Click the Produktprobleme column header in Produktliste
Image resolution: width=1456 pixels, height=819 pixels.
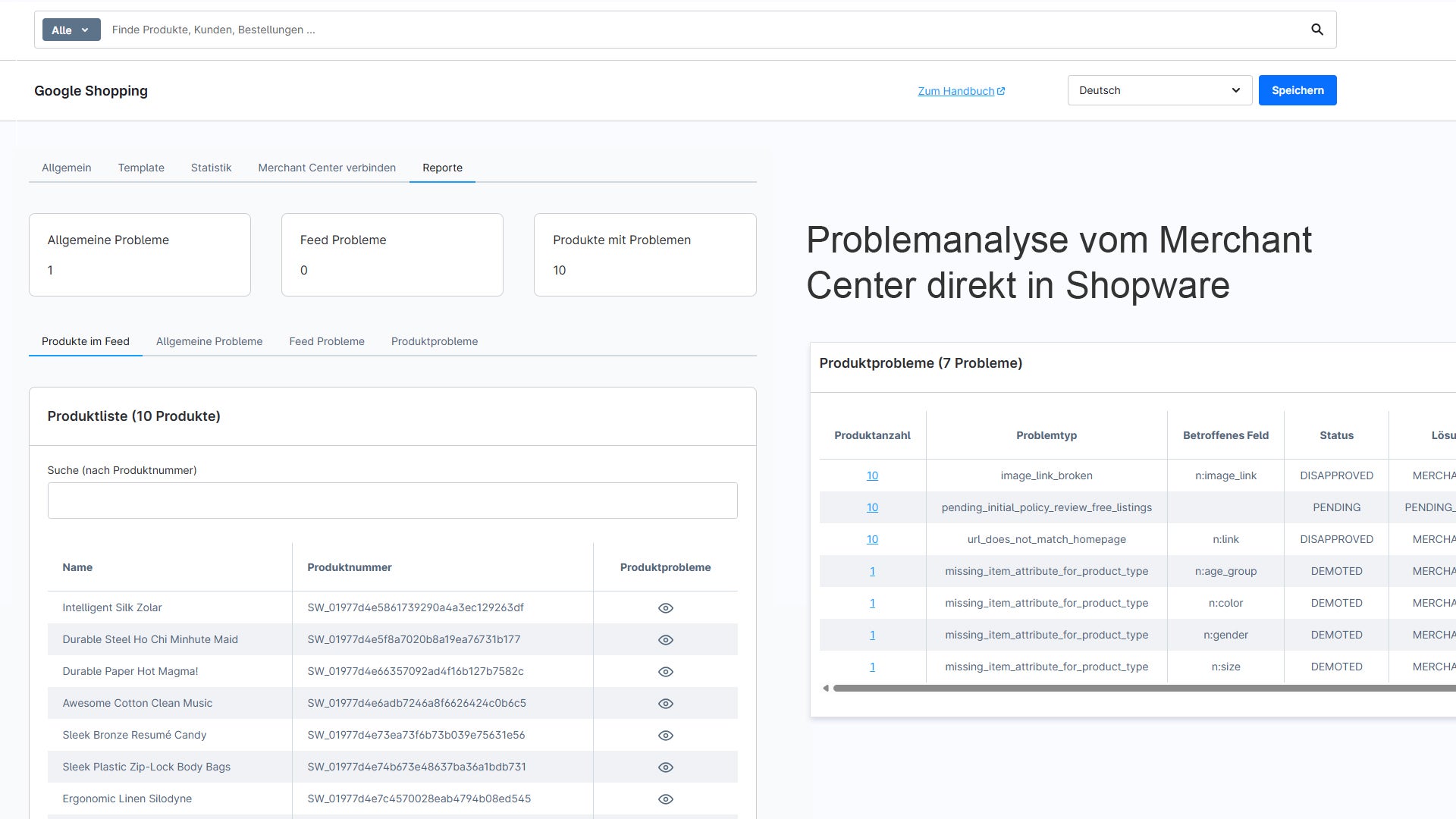666,567
